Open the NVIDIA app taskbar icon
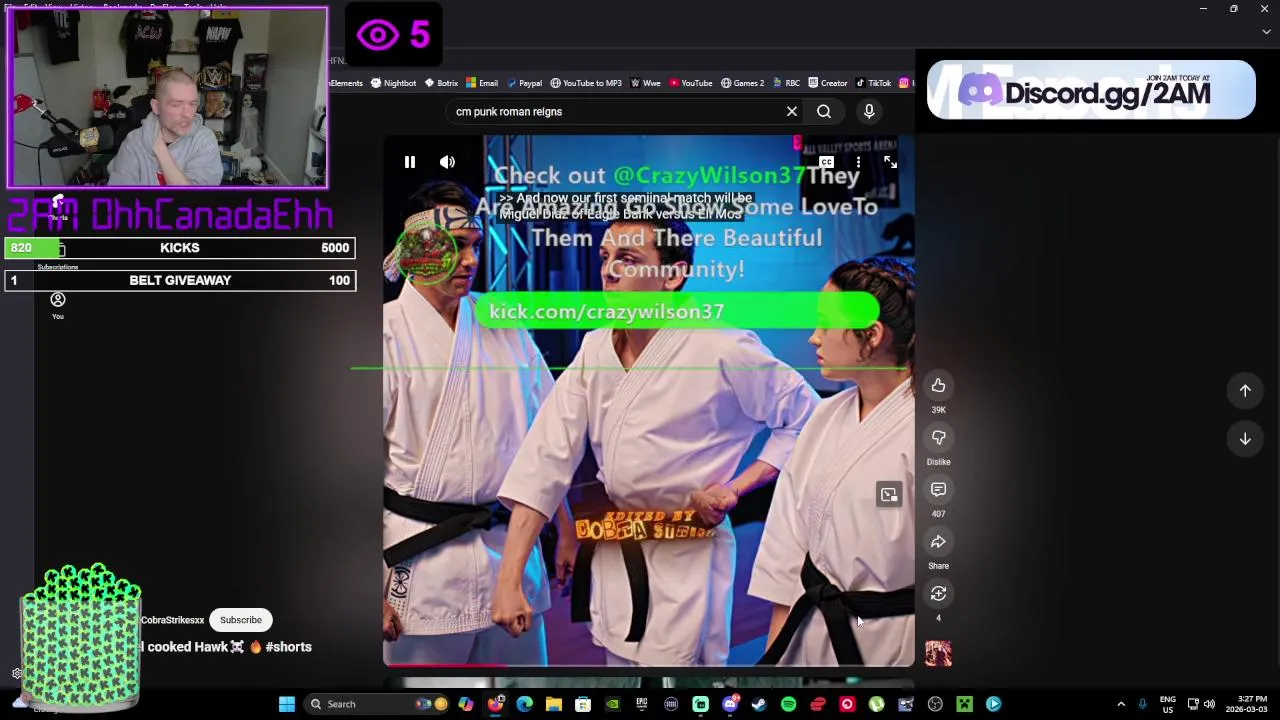This screenshot has width=1280, height=720. (x=612, y=704)
